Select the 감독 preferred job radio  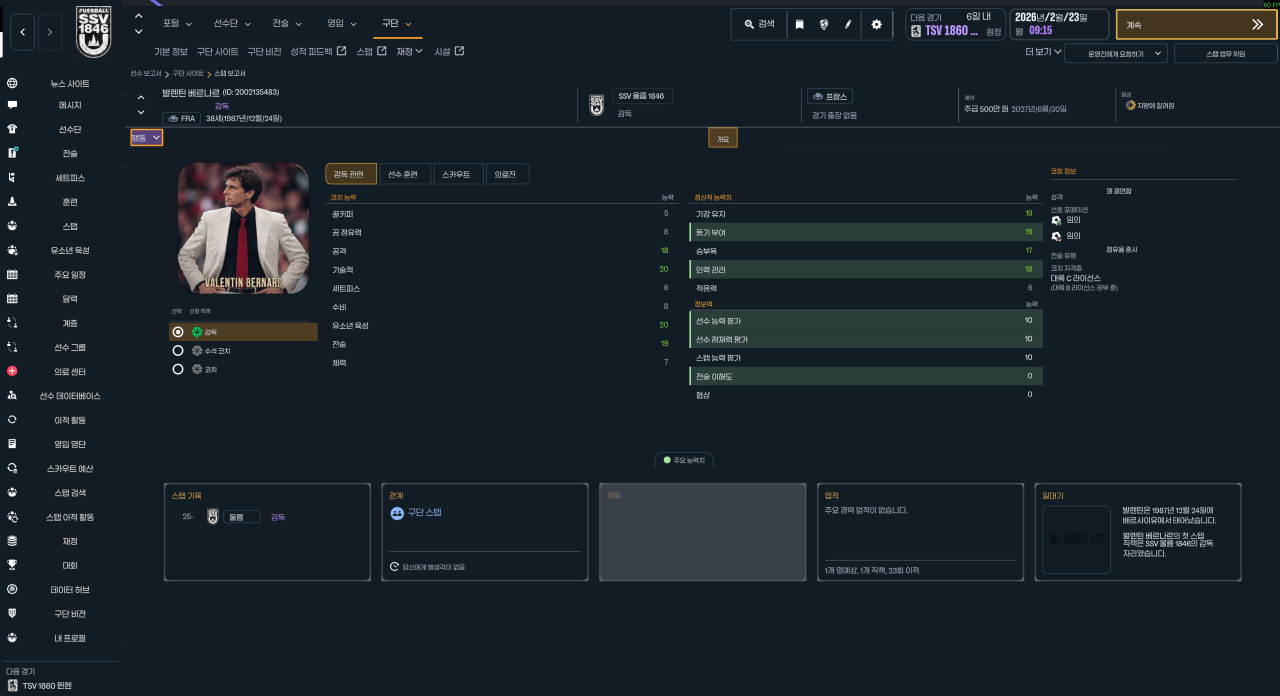click(x=178, y=332)
